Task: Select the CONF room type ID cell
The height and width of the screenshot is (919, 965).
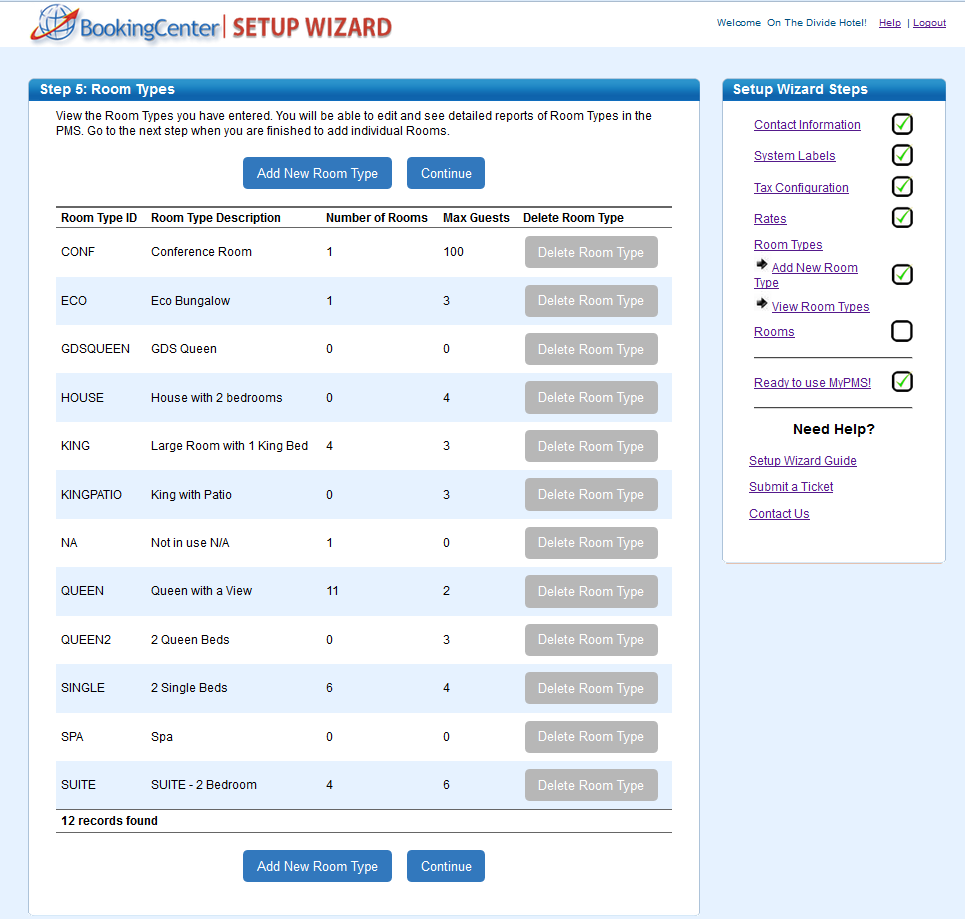Action: [x=78, y=252]
